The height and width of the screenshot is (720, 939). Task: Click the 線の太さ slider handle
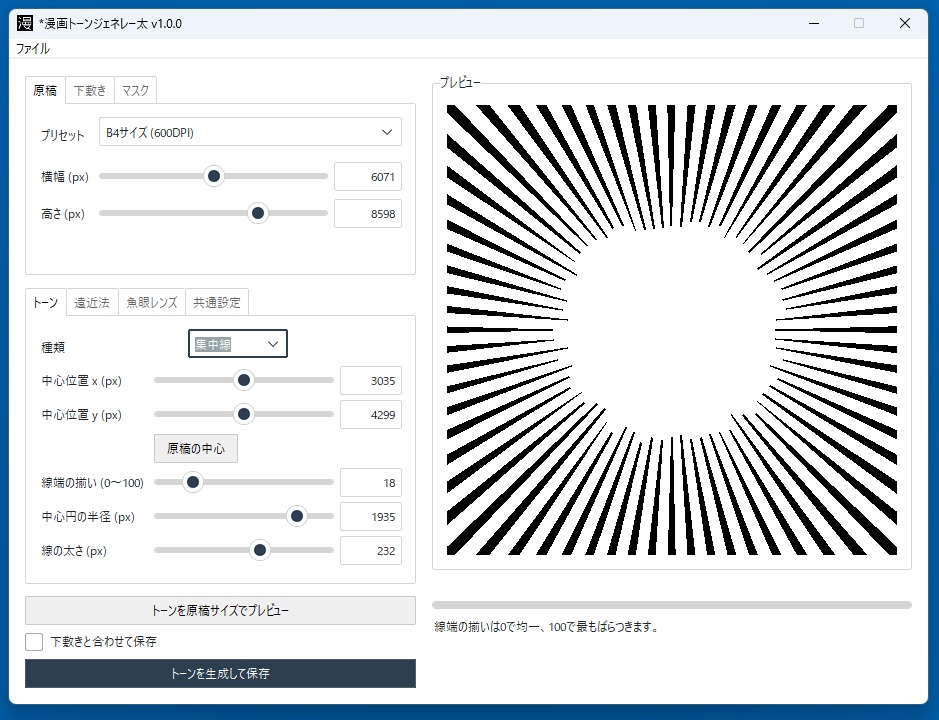pyautogui.click(x=260, y=550)
